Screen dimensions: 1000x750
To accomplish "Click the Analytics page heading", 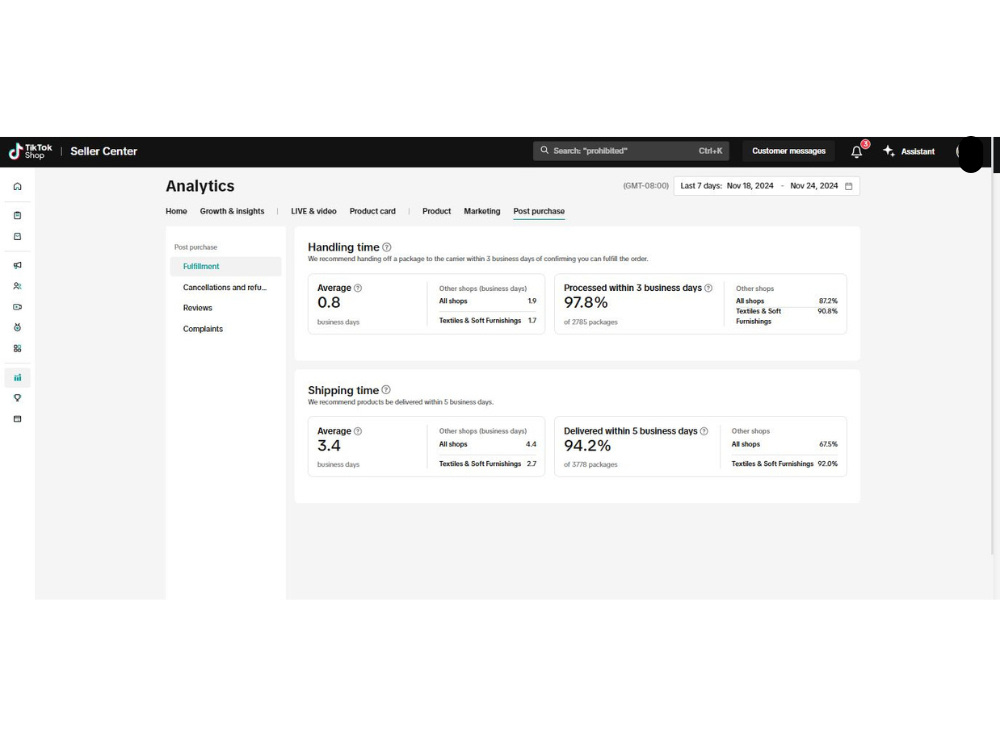I will click(x=200, y=186).
